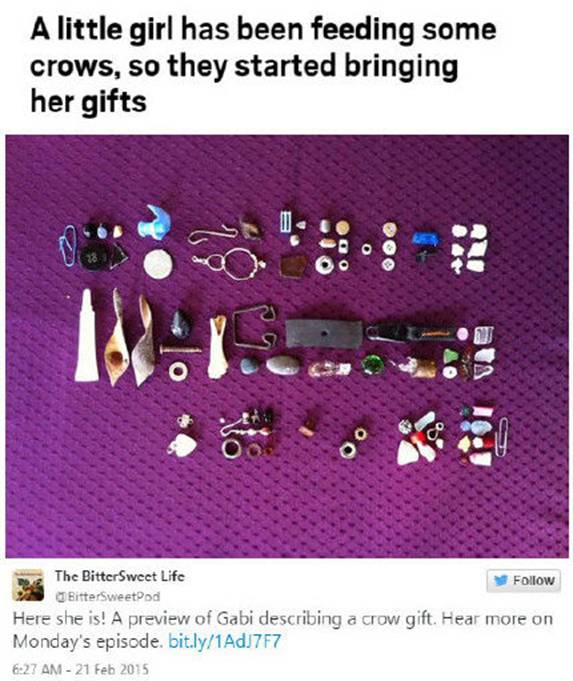Click the Twitter bird icon in Follow
Image resolution: width=573 pixels, height=681 pixels.
(501, 580)
